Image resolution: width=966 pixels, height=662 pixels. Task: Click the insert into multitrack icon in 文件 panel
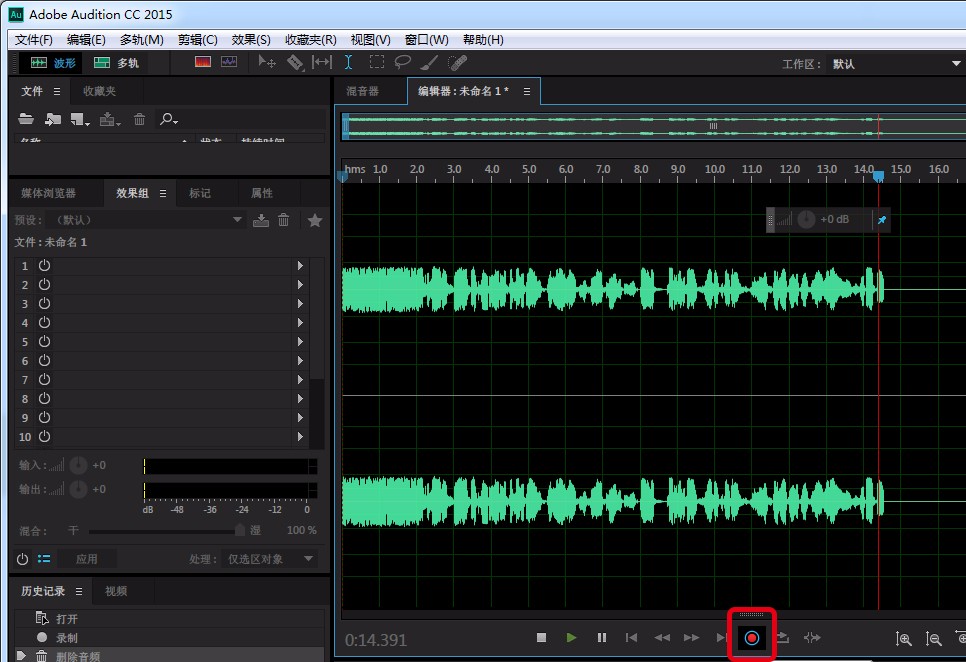[x=109, y=119]
